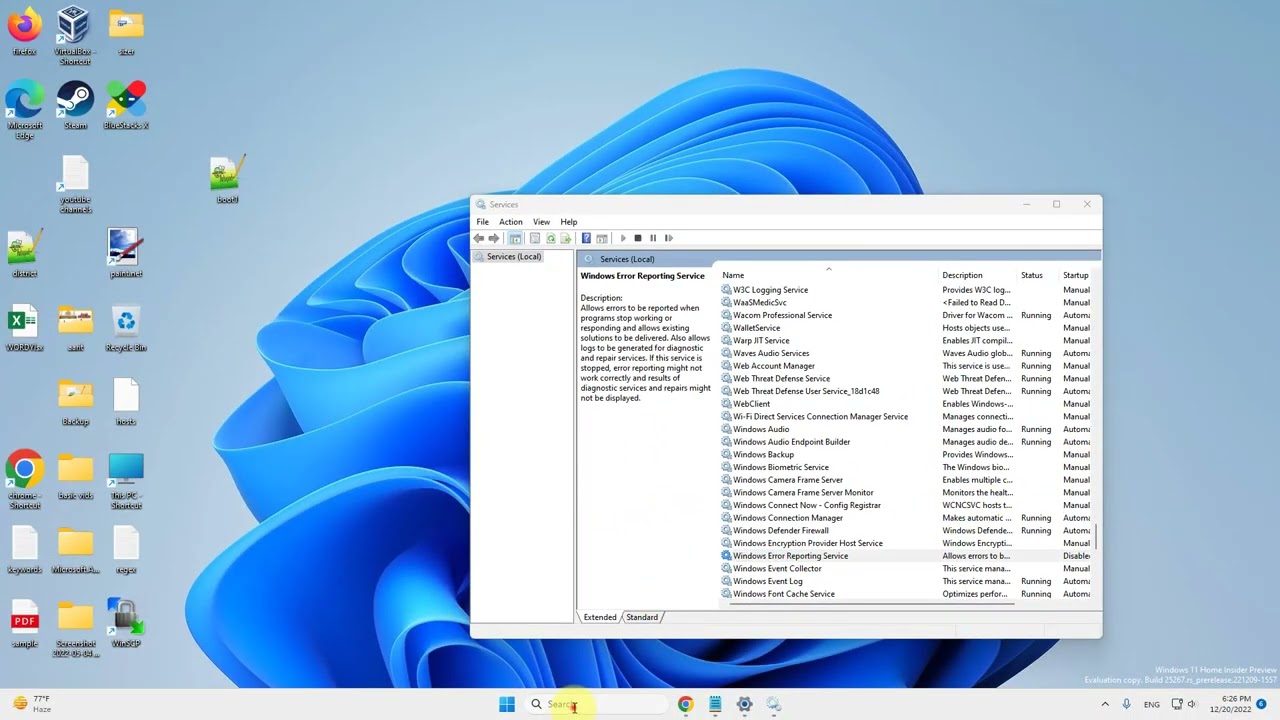
Task: Select Windows Connection Manager service
Action: coord(906,518)
